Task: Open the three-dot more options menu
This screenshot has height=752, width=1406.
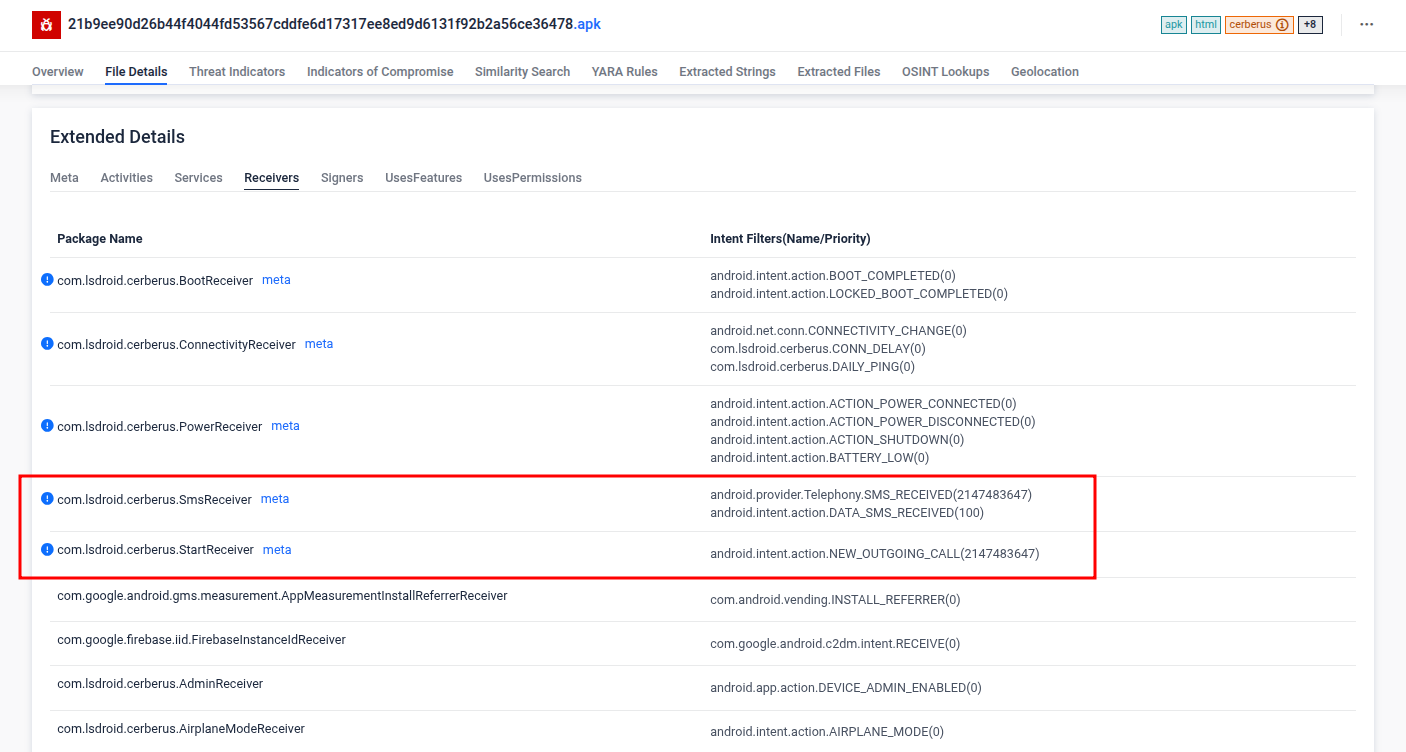Action: [x=1366, y=24]
